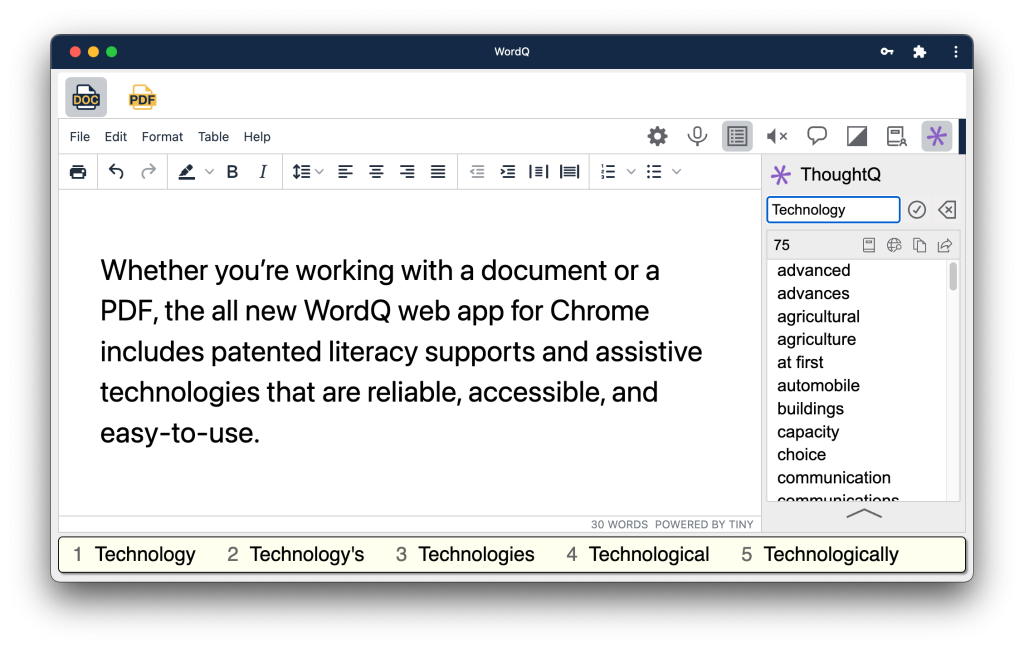Select the word 'automobile'

818,385
